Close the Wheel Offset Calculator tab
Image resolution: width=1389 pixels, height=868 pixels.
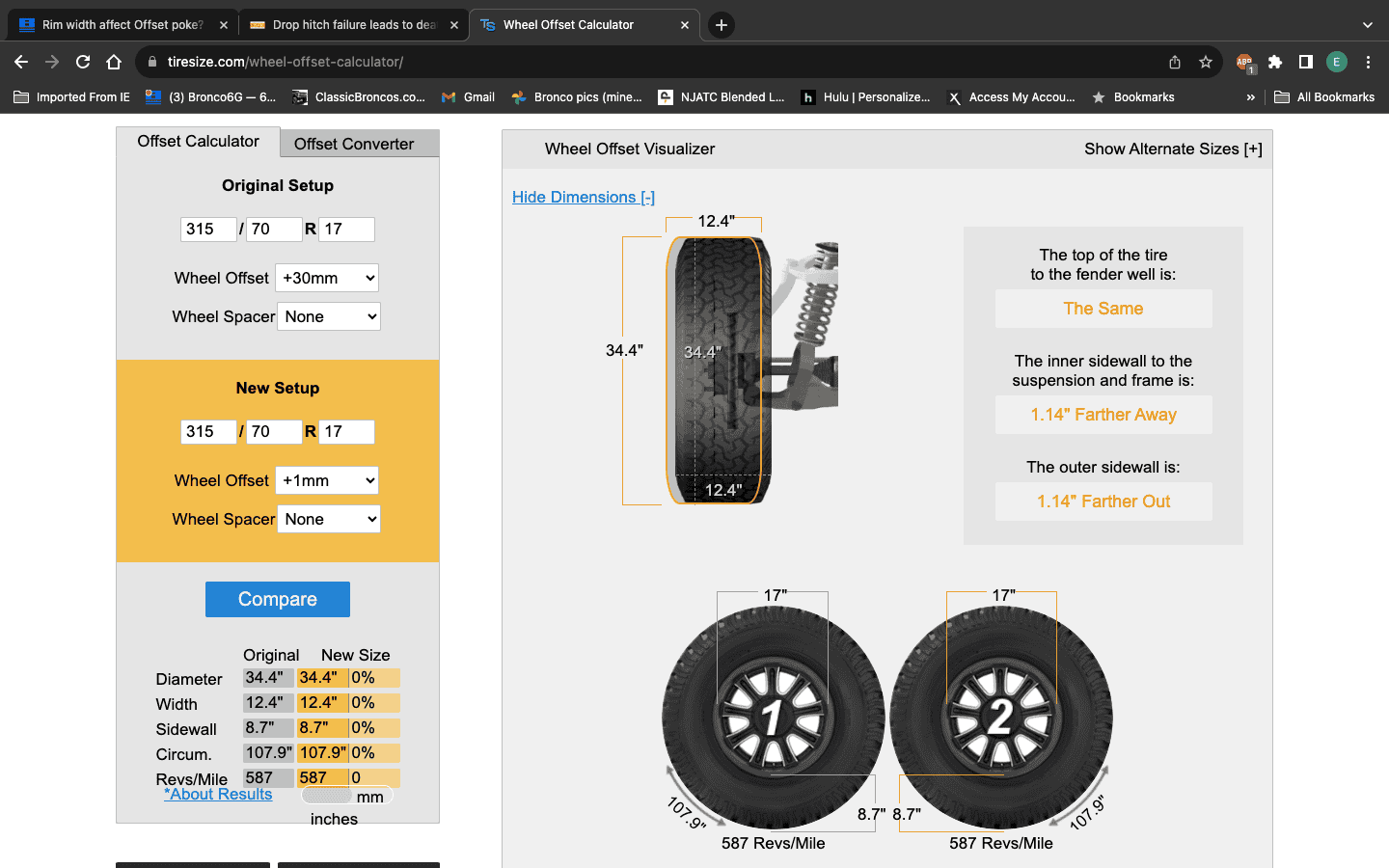tap(685, 25)
